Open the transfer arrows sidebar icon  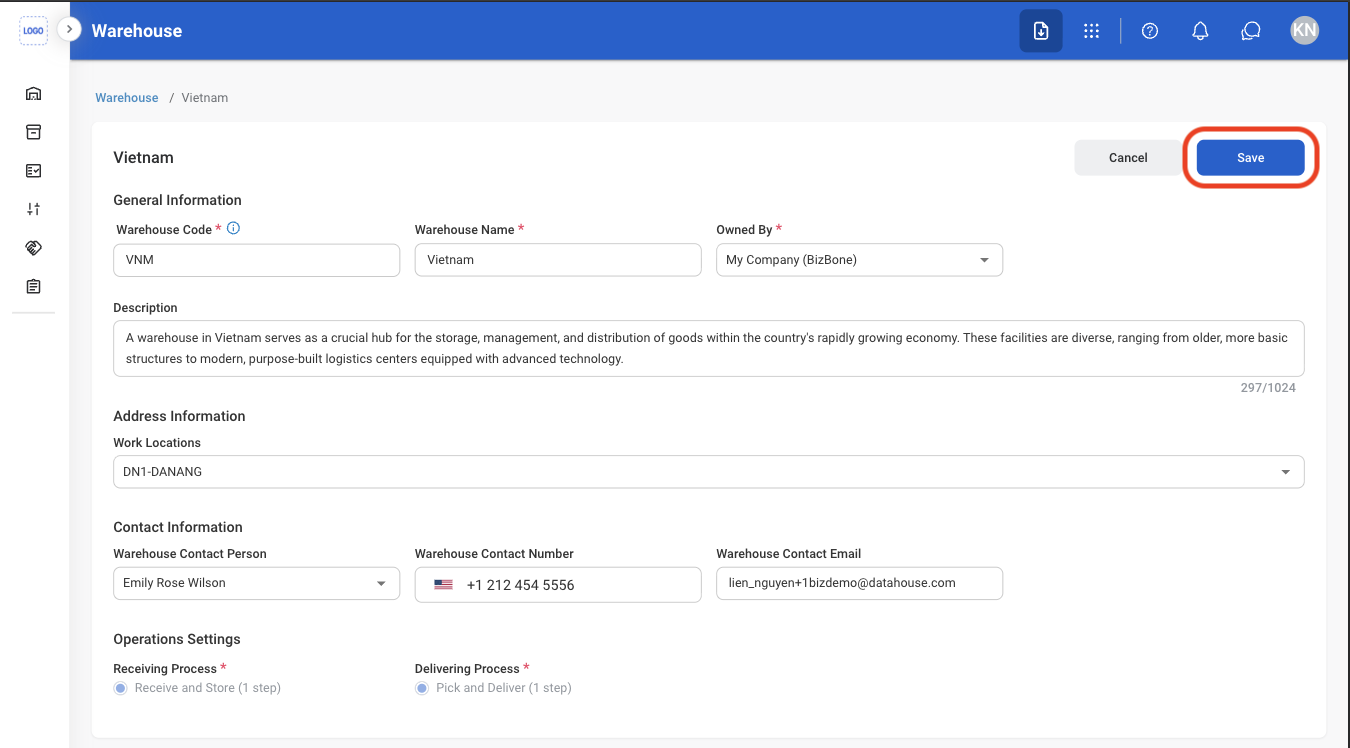pos(33,209)
